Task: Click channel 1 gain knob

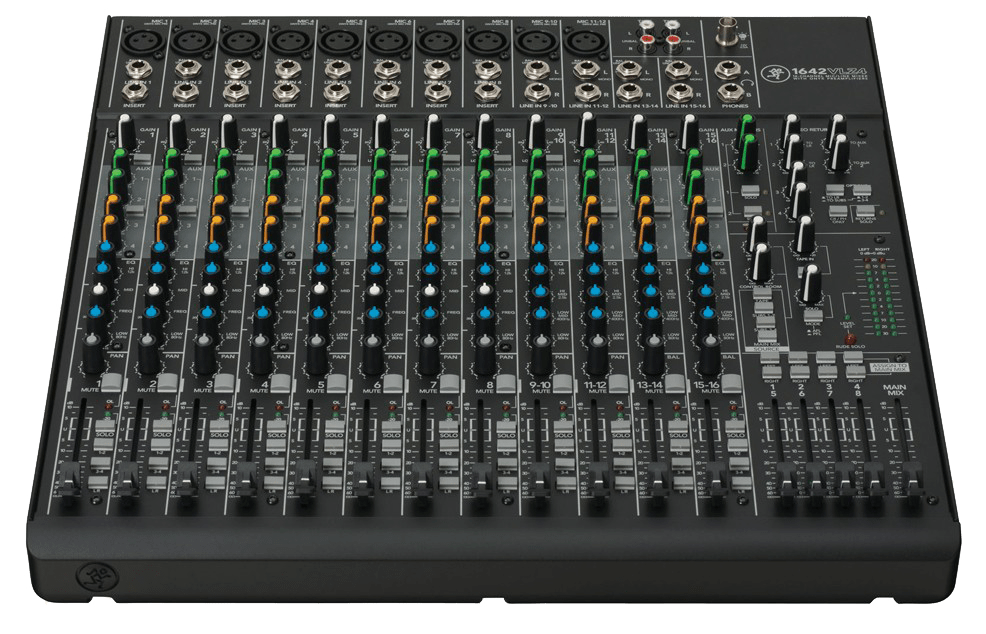Action: tap(126, 132)
